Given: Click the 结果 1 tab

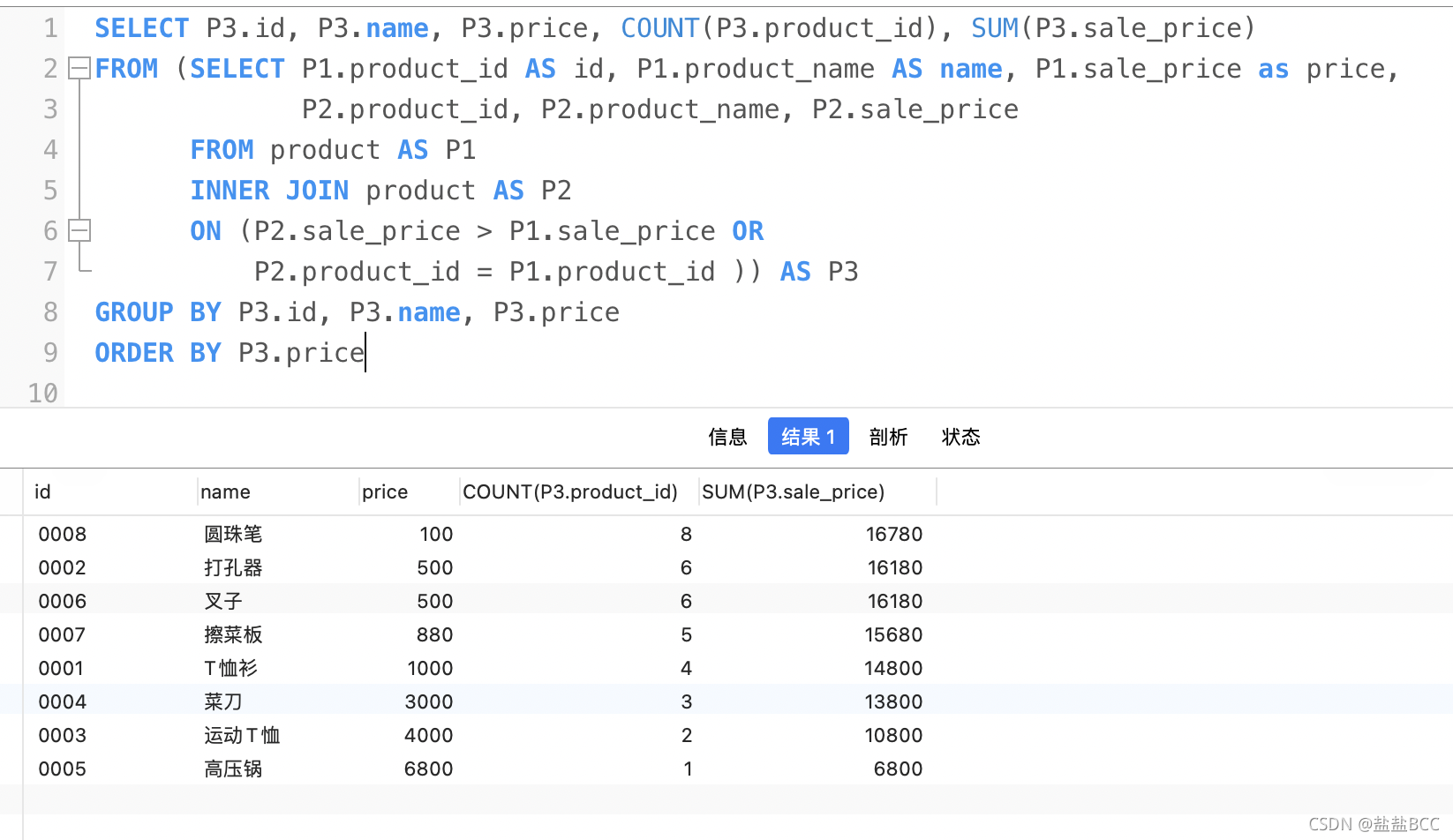Looking at the screenshot, I should tap(807, 436).
